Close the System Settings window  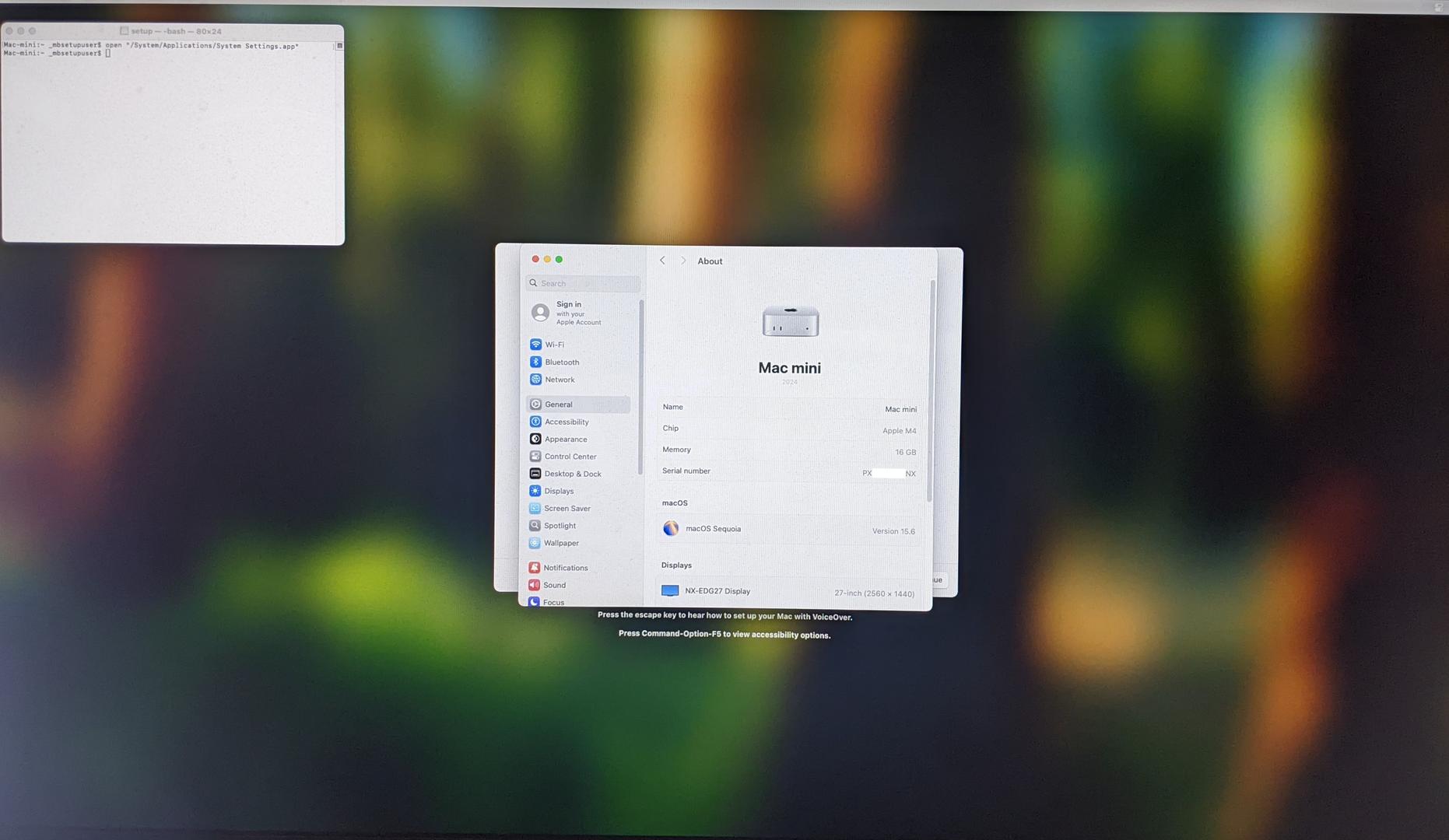pyautogui.click(x=535, y=259)
